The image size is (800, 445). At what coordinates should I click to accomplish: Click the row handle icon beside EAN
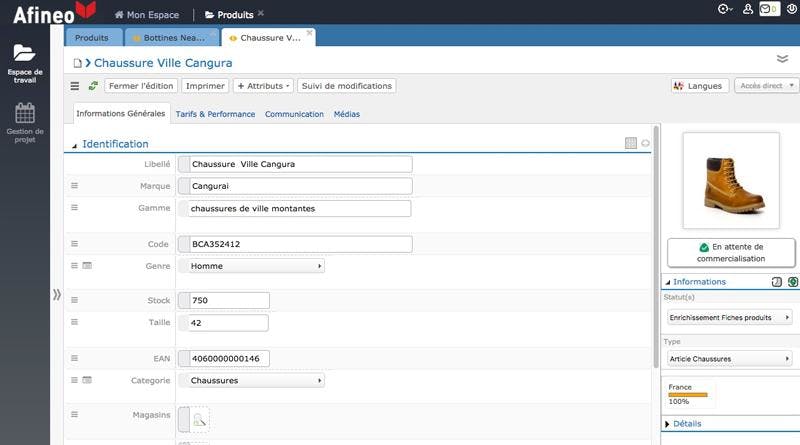74,358
